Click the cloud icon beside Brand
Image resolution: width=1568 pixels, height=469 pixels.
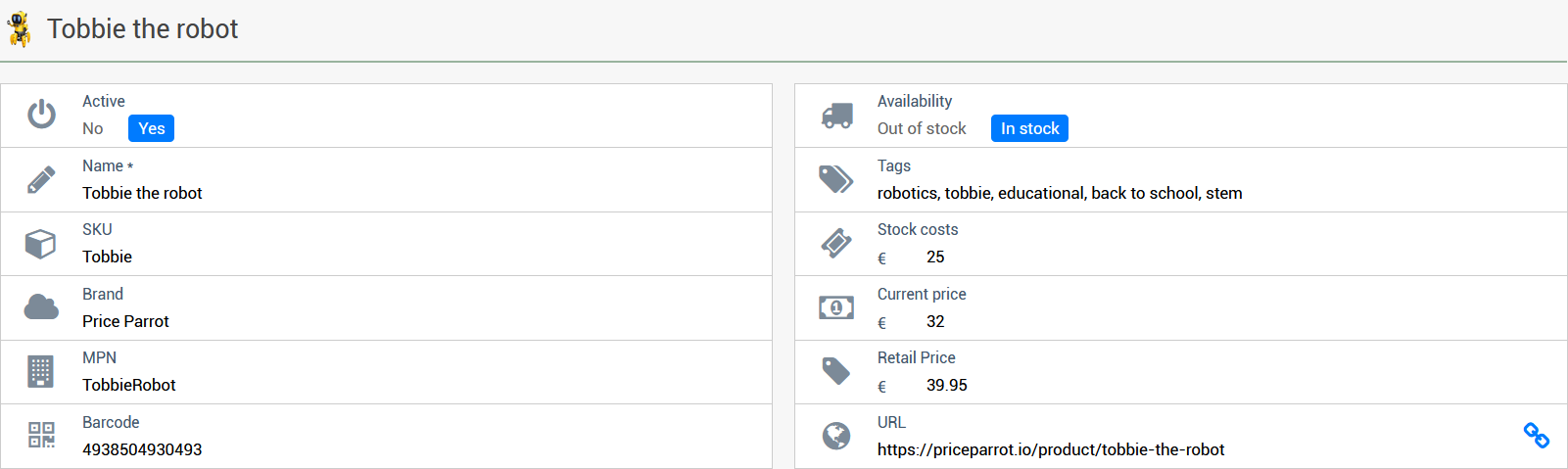pos(41,307)
